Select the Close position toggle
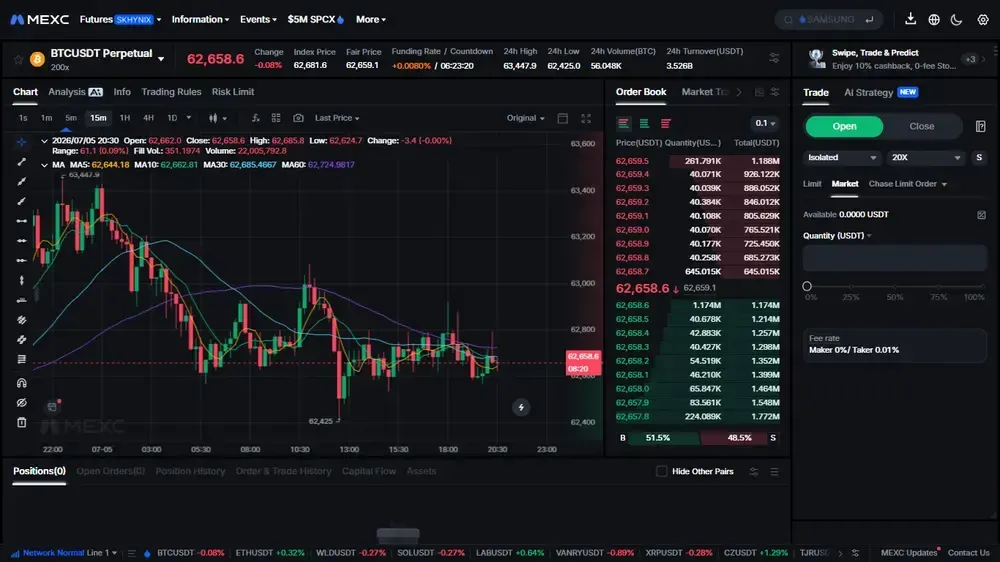The height and width of the screenshot is (562, 1000). (x=922, y=126)
